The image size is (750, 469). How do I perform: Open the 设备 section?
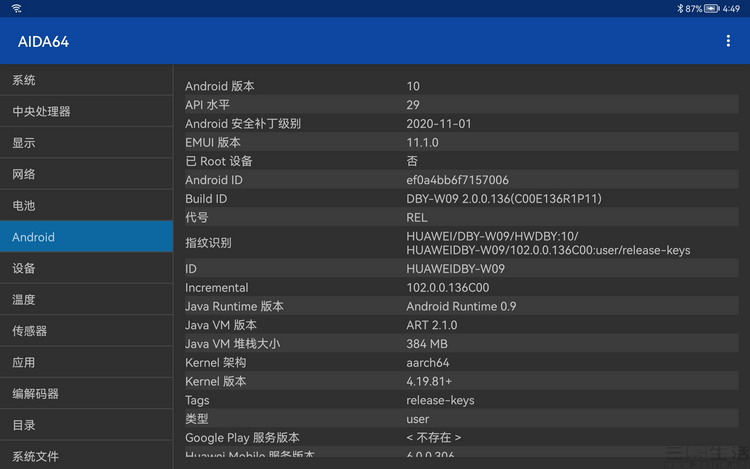pyautogui.click(x=86, y=268)
